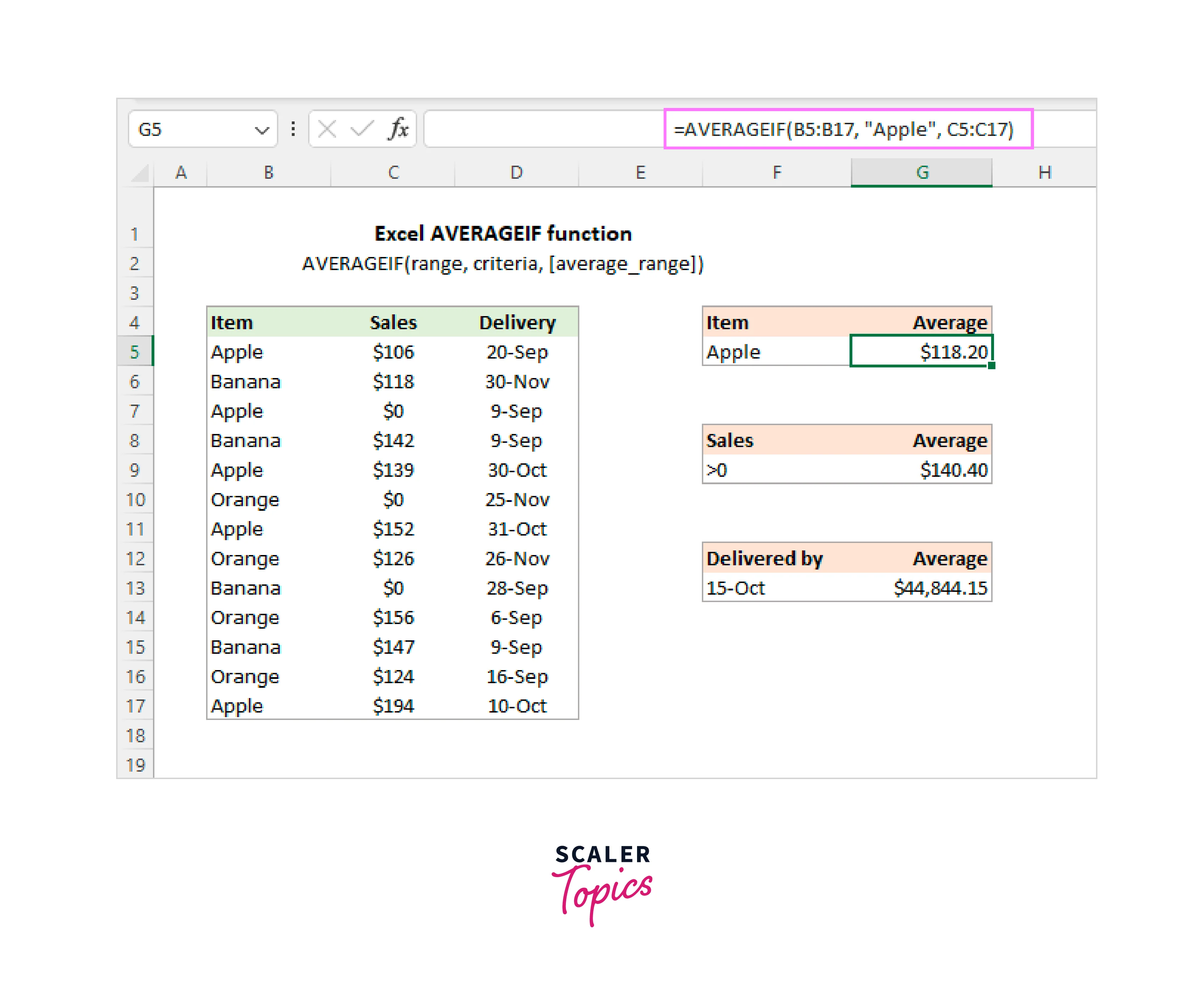Click the Cancel X formula icon
This screenshot has width=1204, height=995.
tap(327, 129)
